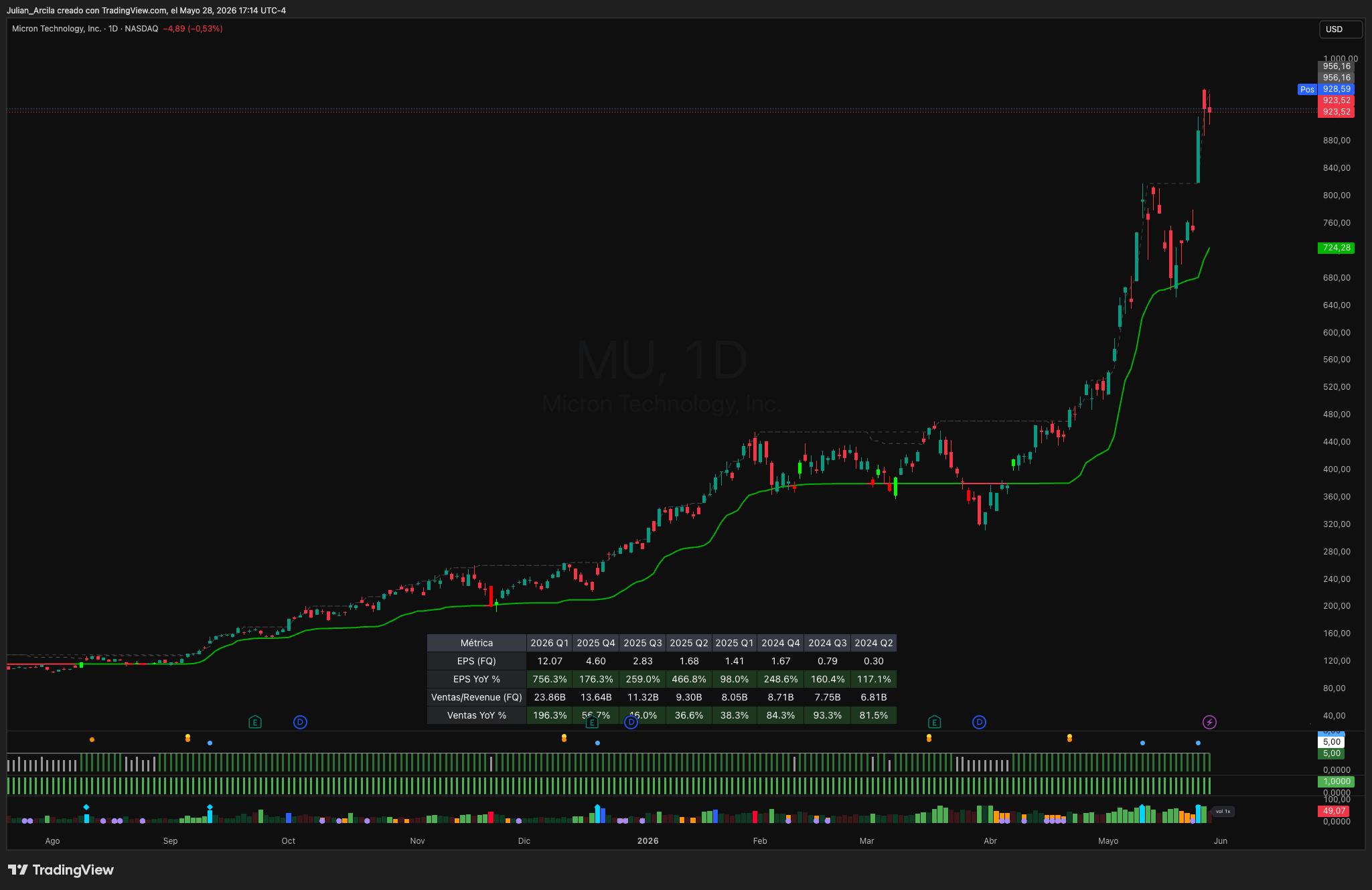Click the 2024 Q4 column header
The image size is (1372, 890).
(781, 643)
